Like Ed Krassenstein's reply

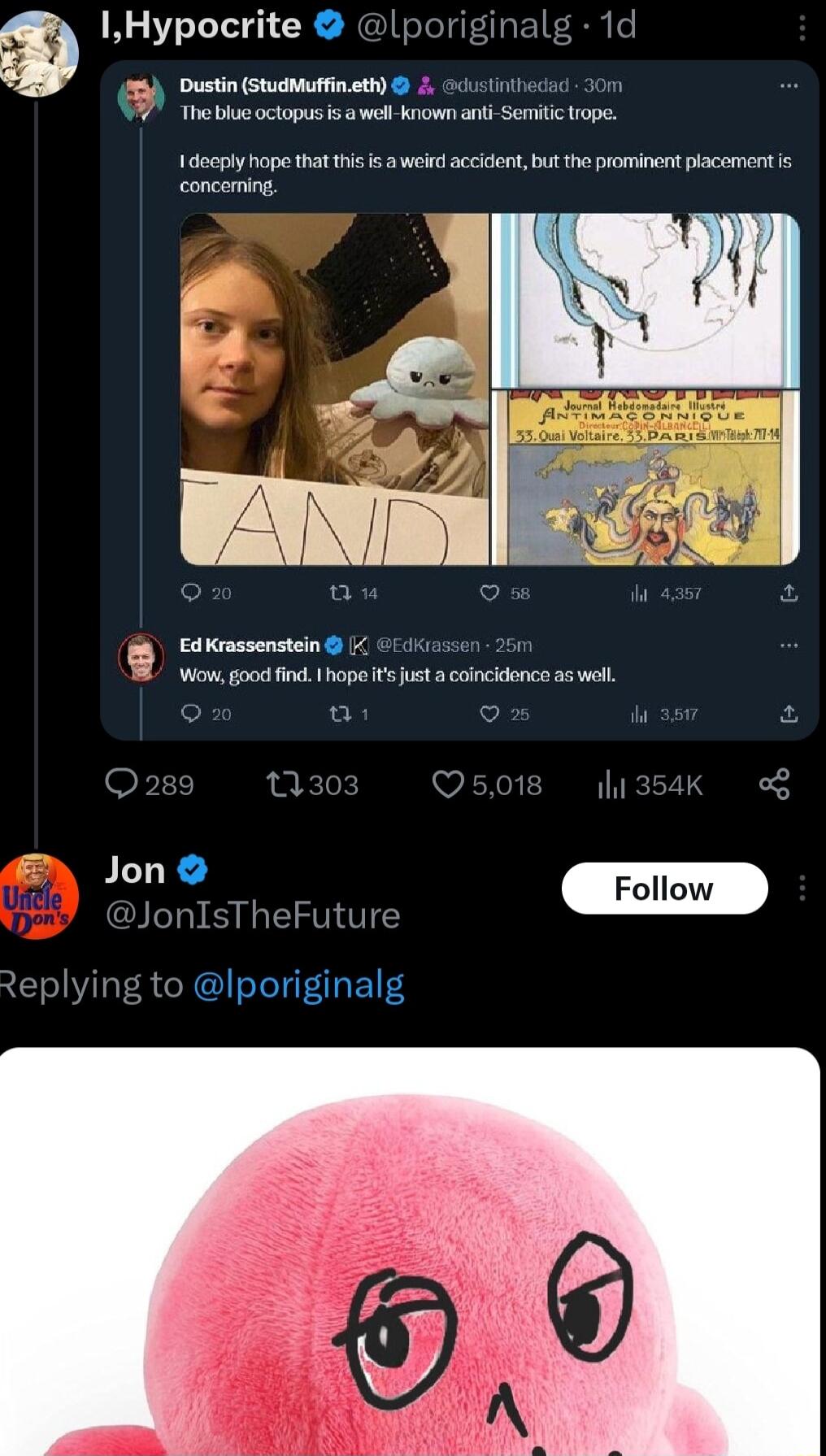(489, 715)
